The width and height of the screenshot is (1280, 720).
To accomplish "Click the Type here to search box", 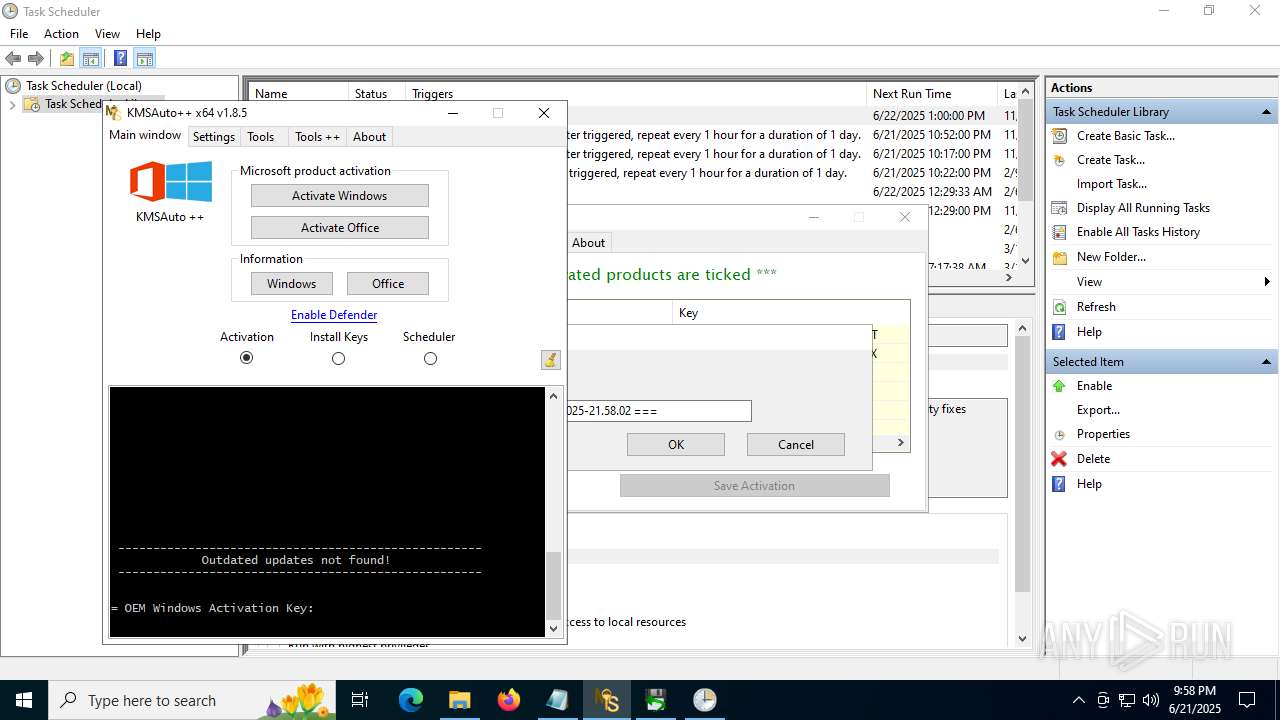I will (192, 700).
